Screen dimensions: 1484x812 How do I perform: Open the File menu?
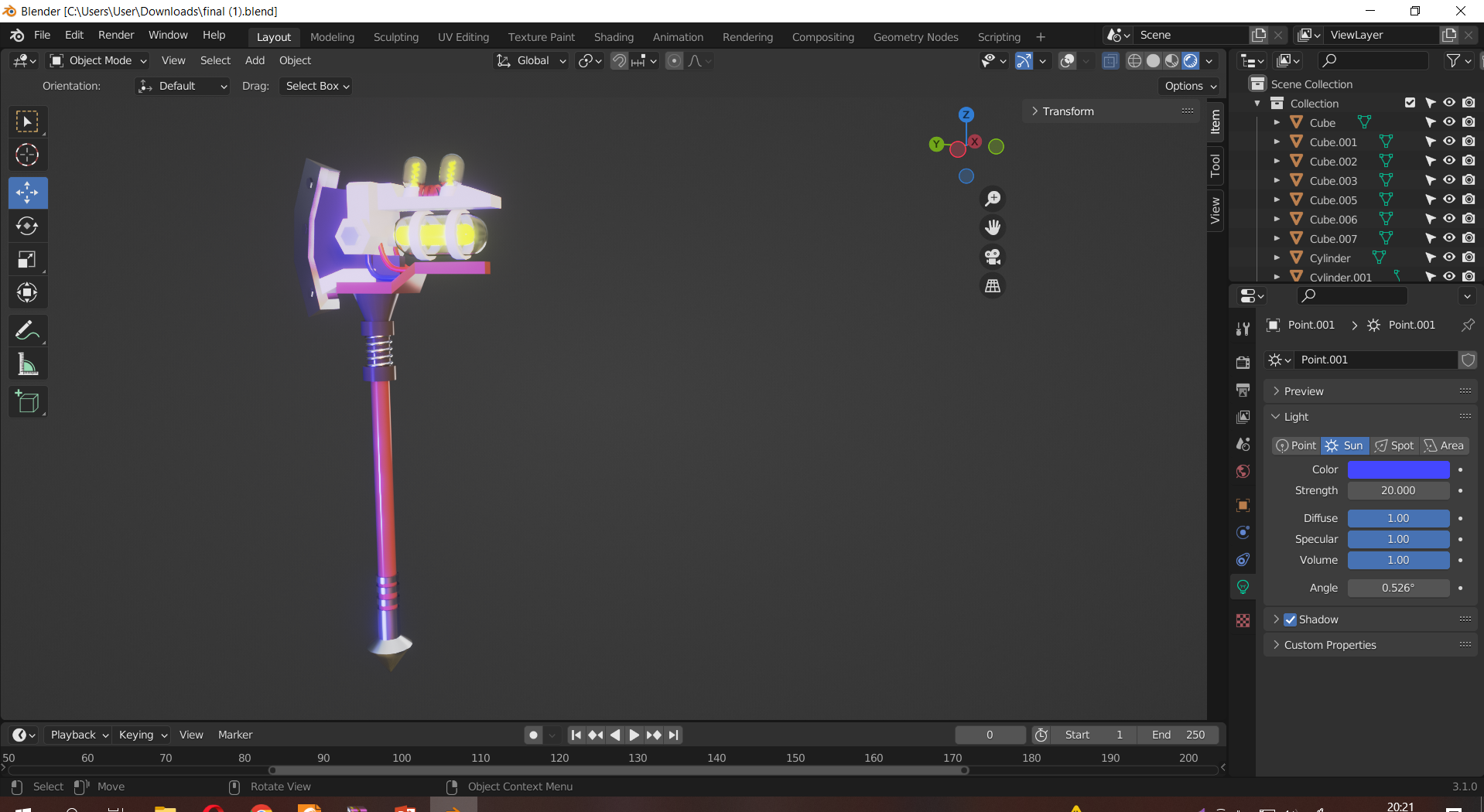[42, 35]
